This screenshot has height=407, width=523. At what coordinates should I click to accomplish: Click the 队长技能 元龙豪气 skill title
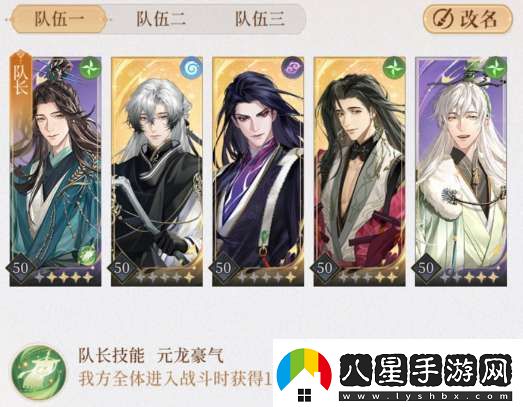click(x=151, y=356)
